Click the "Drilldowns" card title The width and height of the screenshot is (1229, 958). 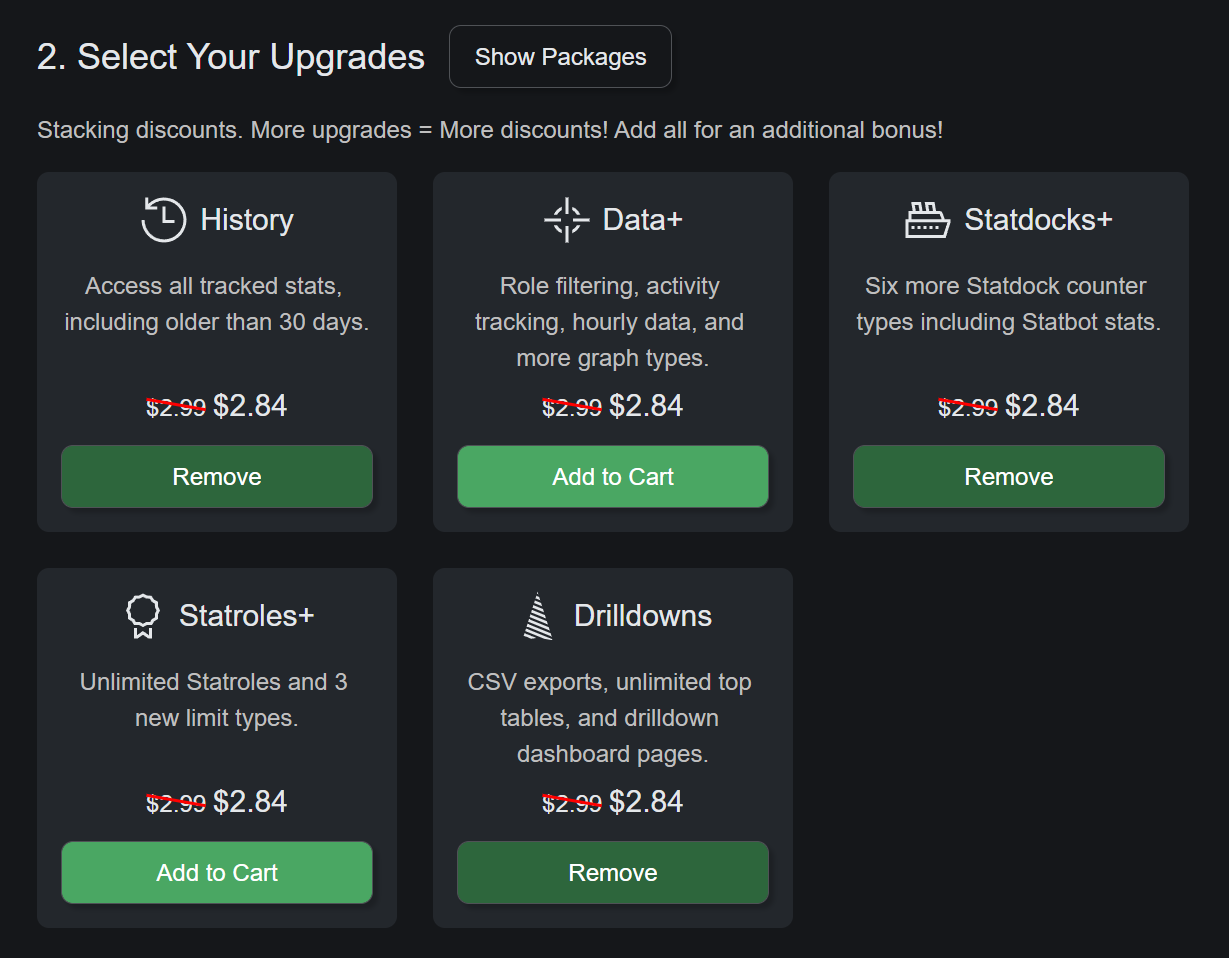point(643,616)
